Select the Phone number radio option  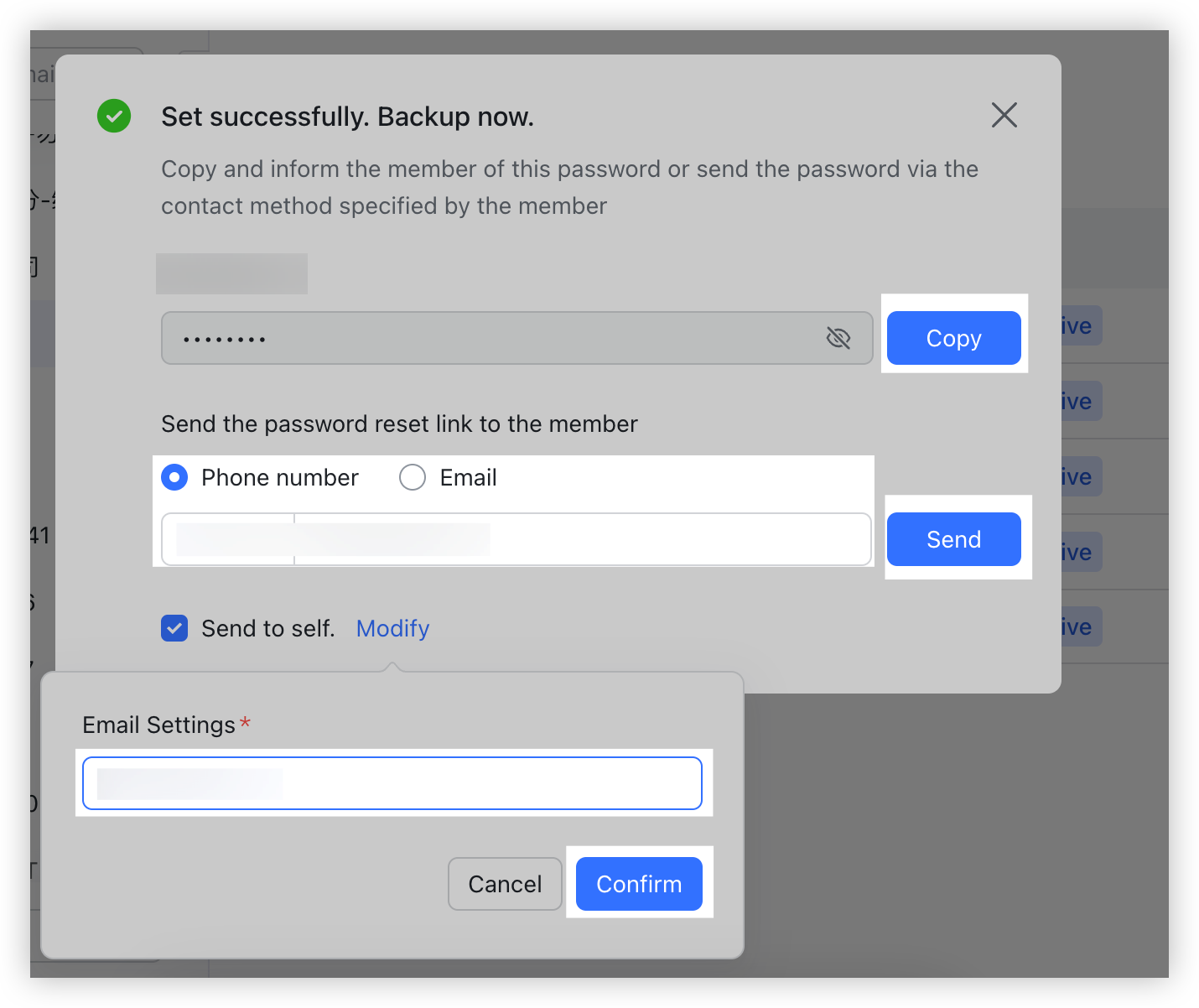coord(174,477)
